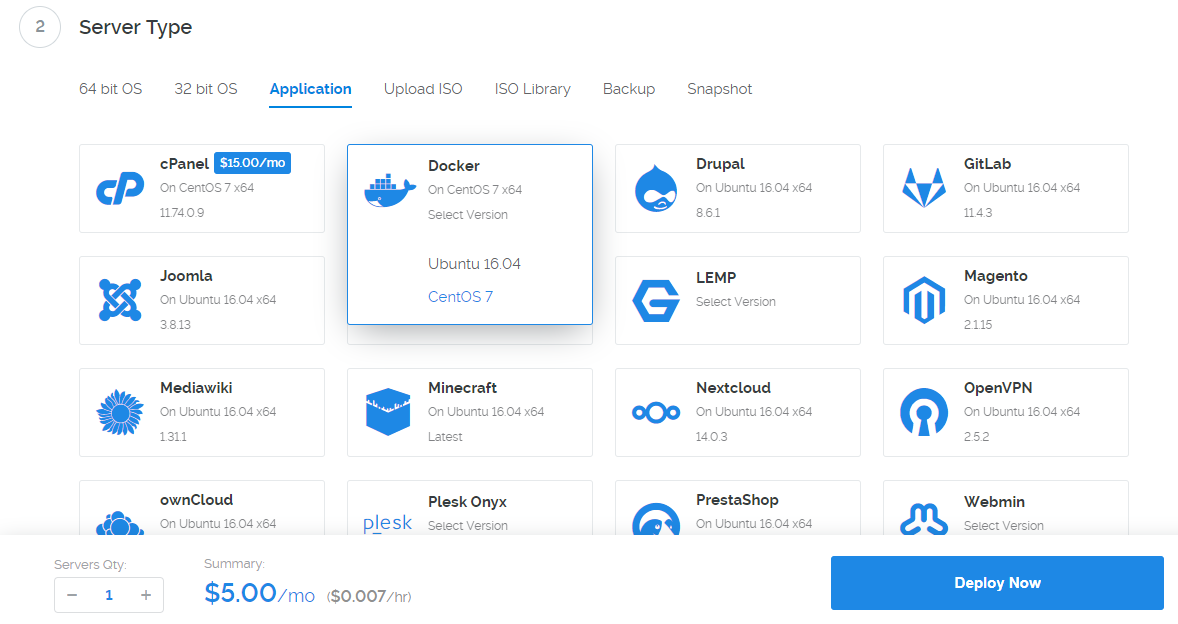Choose CentOS 7 for Docker
1178x624 pixels.
pyautogui.click(x=461, y=297)
